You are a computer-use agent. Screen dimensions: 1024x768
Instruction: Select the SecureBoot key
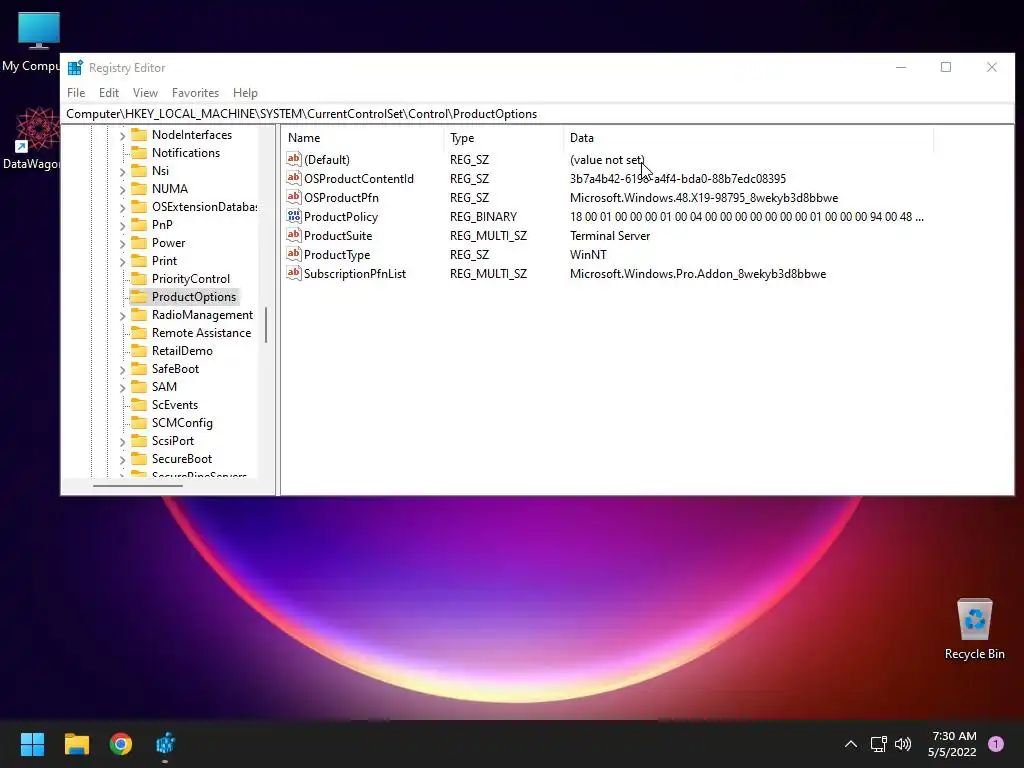(x=182, y=458)
